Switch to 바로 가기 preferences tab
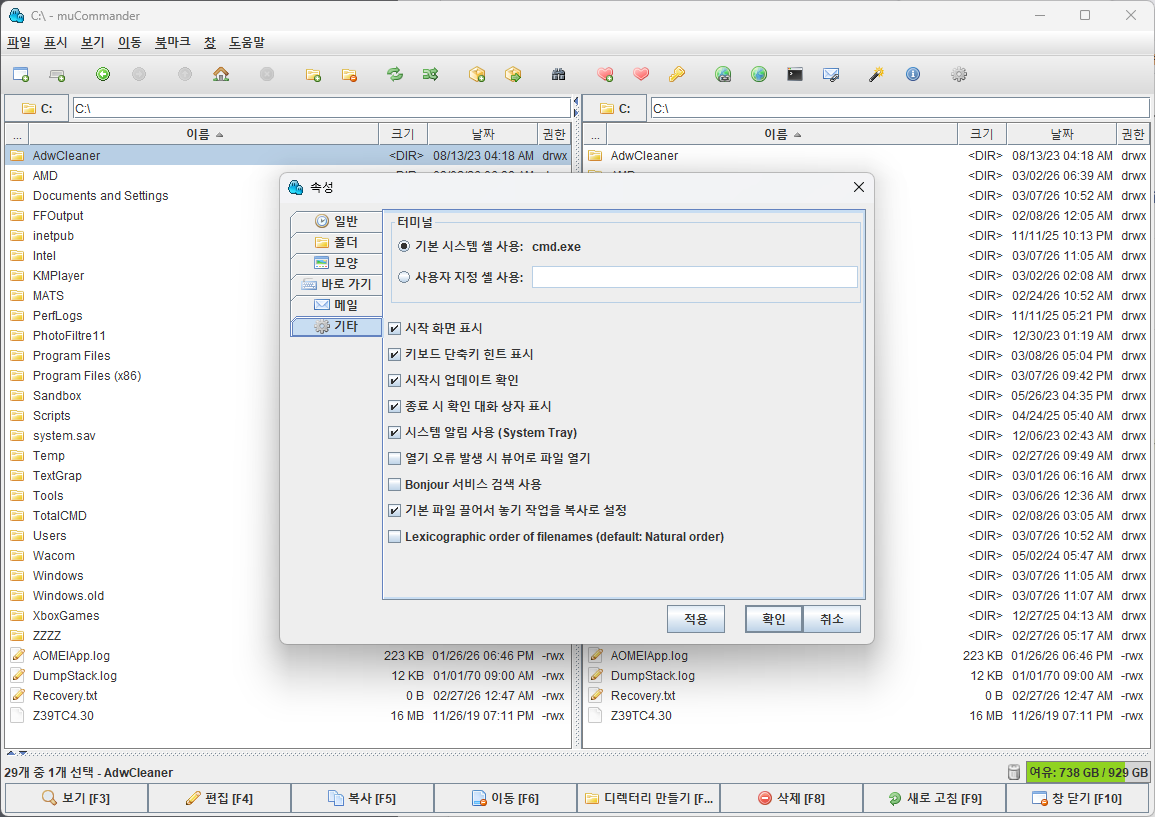This screenshot has width=1155, height=817. 337,284
